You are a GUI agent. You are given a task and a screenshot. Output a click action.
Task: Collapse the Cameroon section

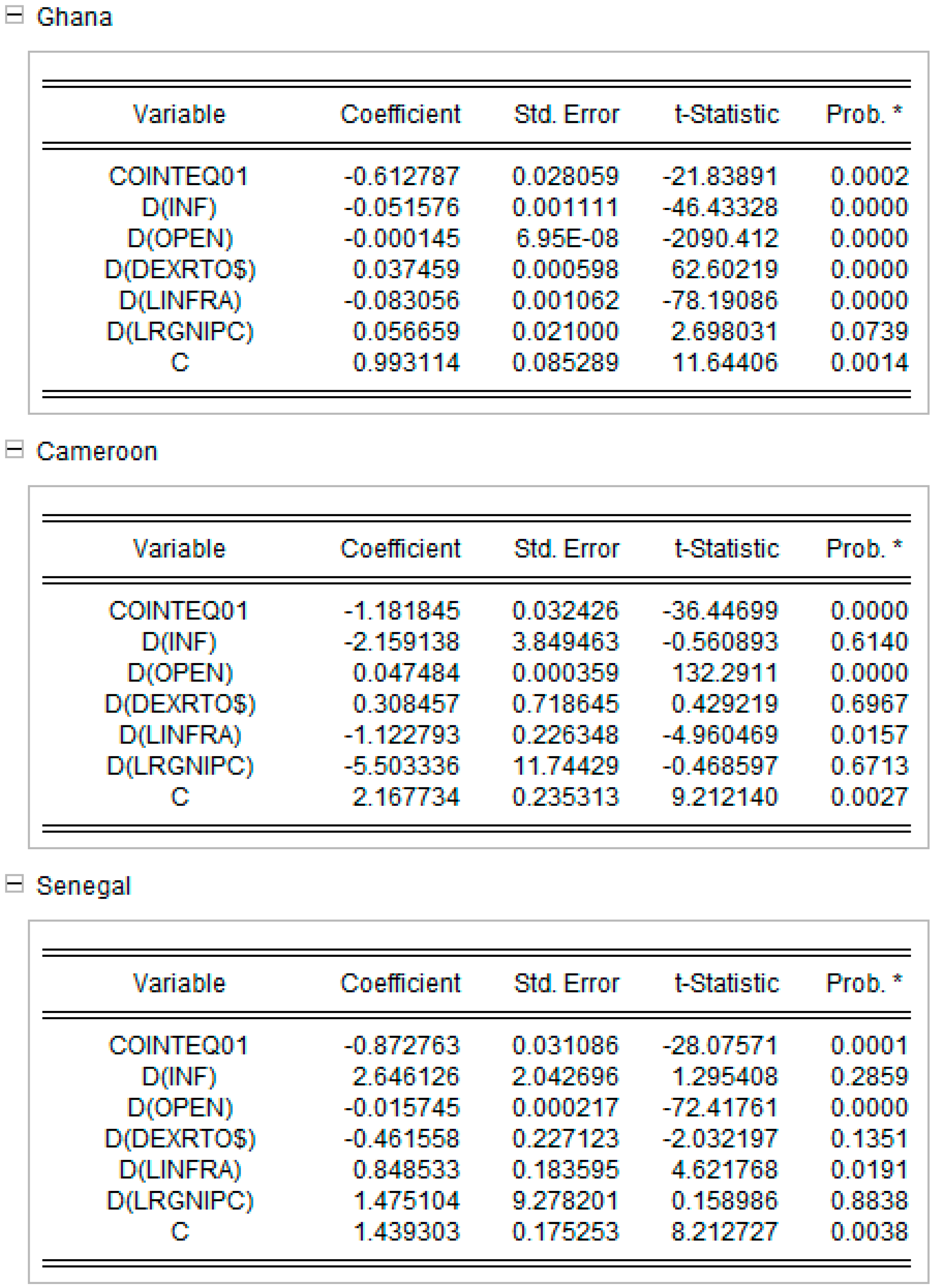tap(14, 450)
